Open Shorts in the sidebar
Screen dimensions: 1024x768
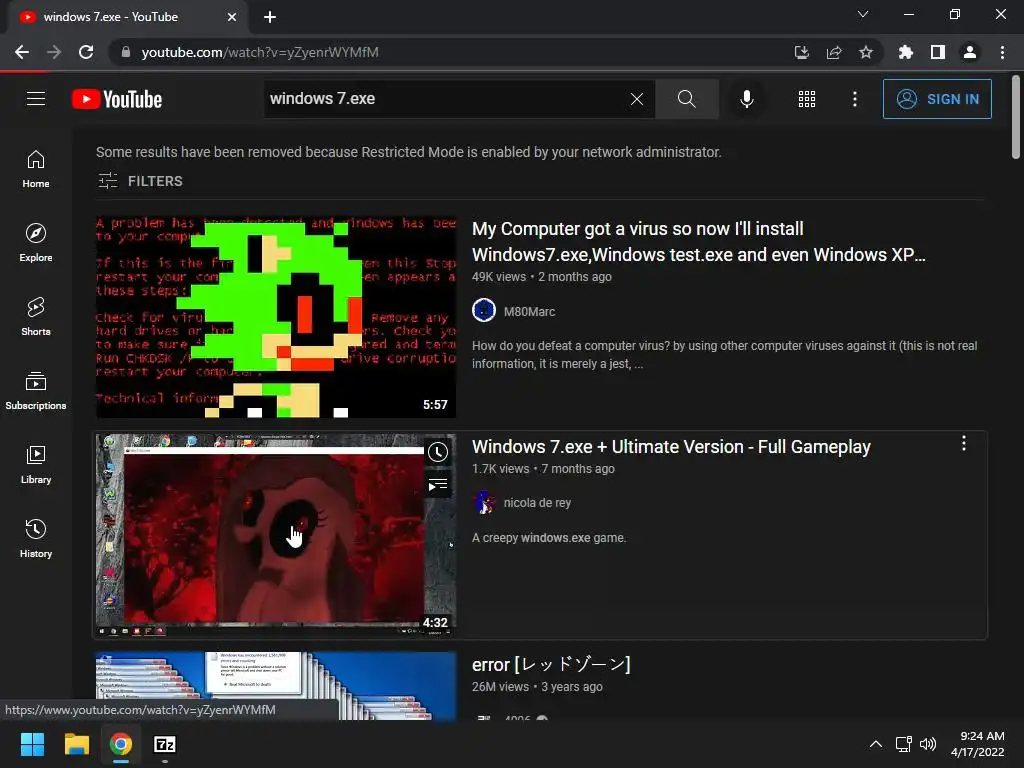click(x=36, y=317)
